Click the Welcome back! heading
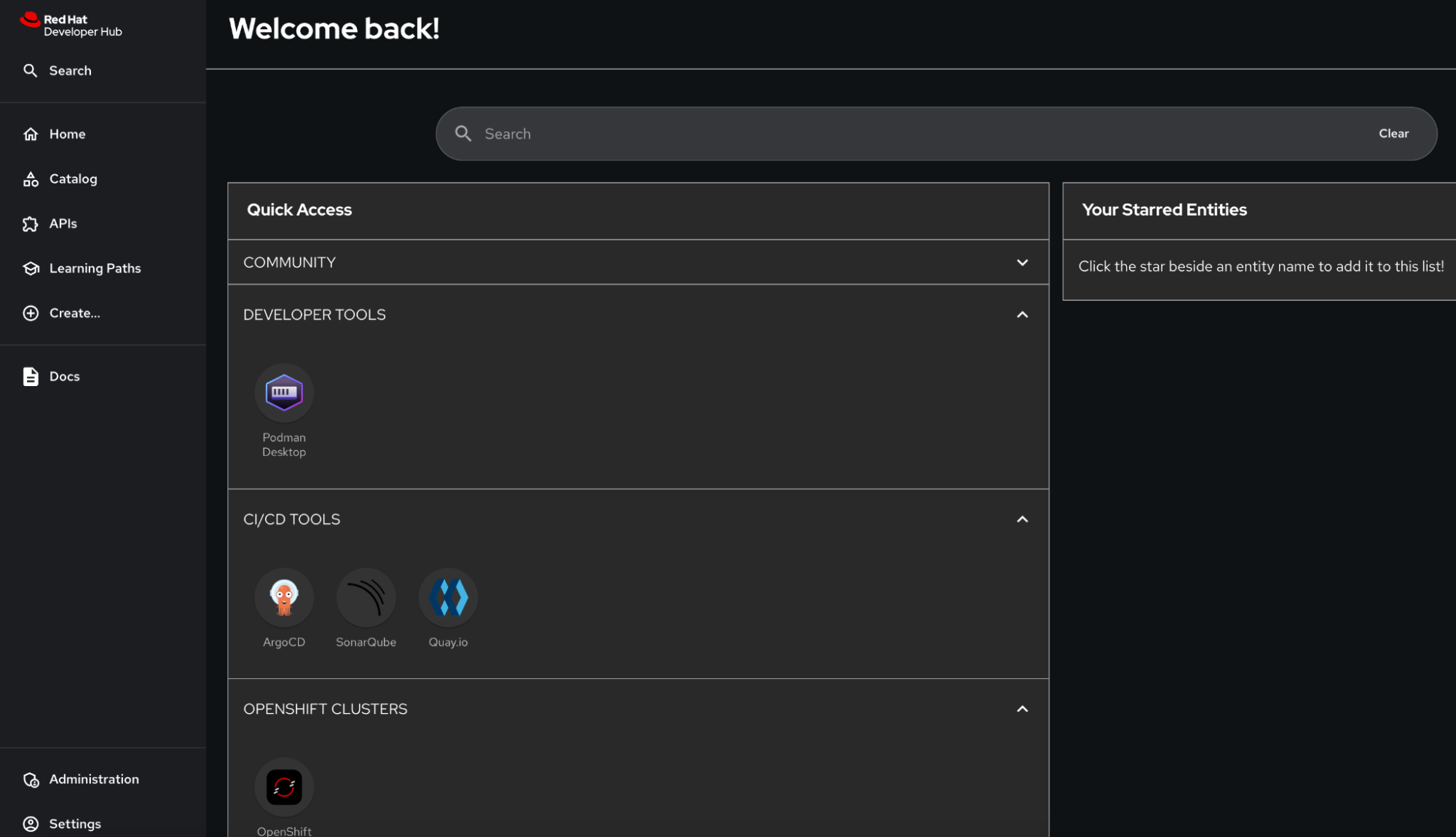This screenshot has height=837, width=1456. coord(334,29)
